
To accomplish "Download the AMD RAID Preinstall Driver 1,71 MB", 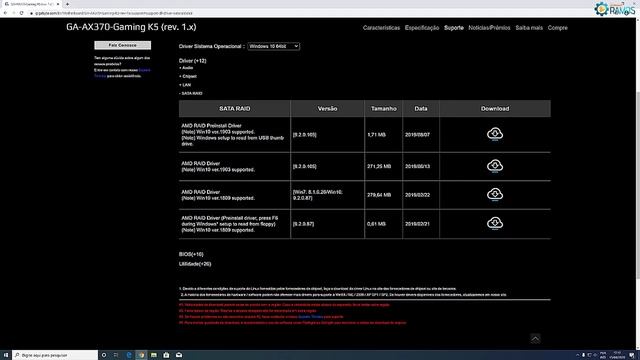I will (x=495, y=134).
